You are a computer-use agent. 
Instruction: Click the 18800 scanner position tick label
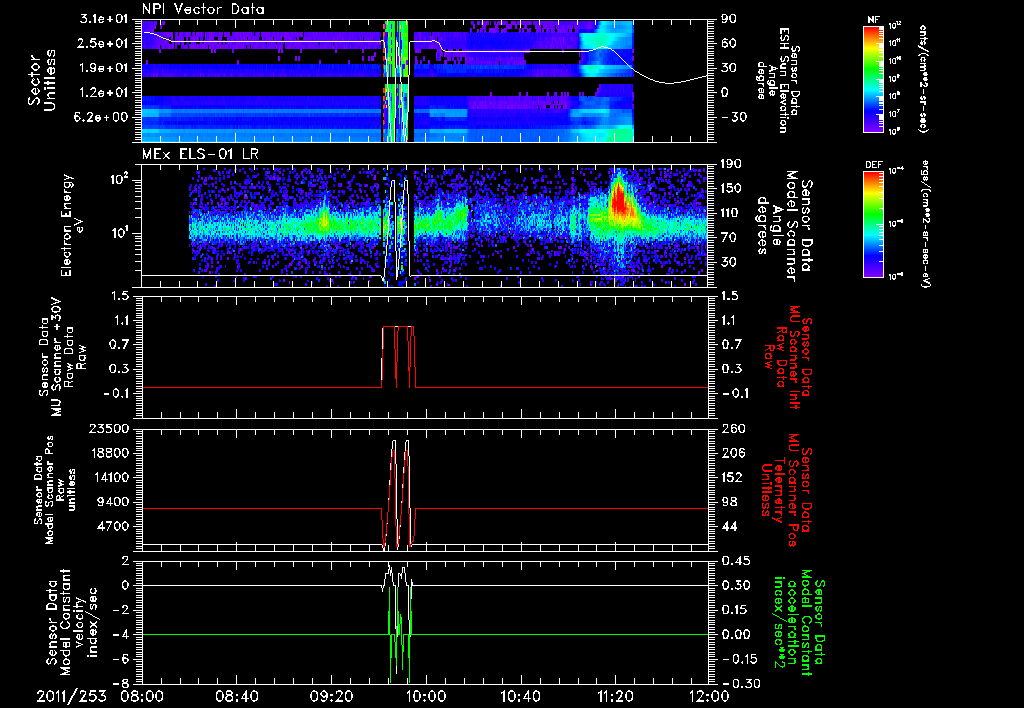click(109, 453)
